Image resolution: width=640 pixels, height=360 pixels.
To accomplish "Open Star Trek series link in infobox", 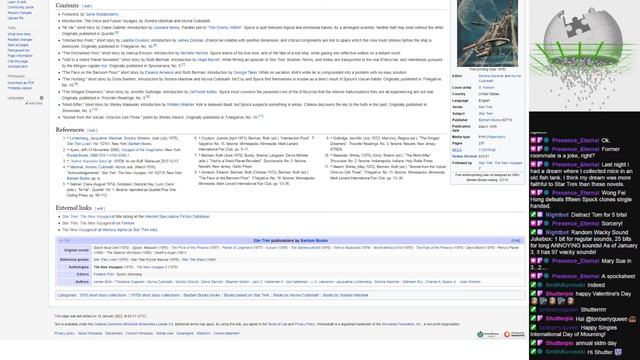I will 485,107.
